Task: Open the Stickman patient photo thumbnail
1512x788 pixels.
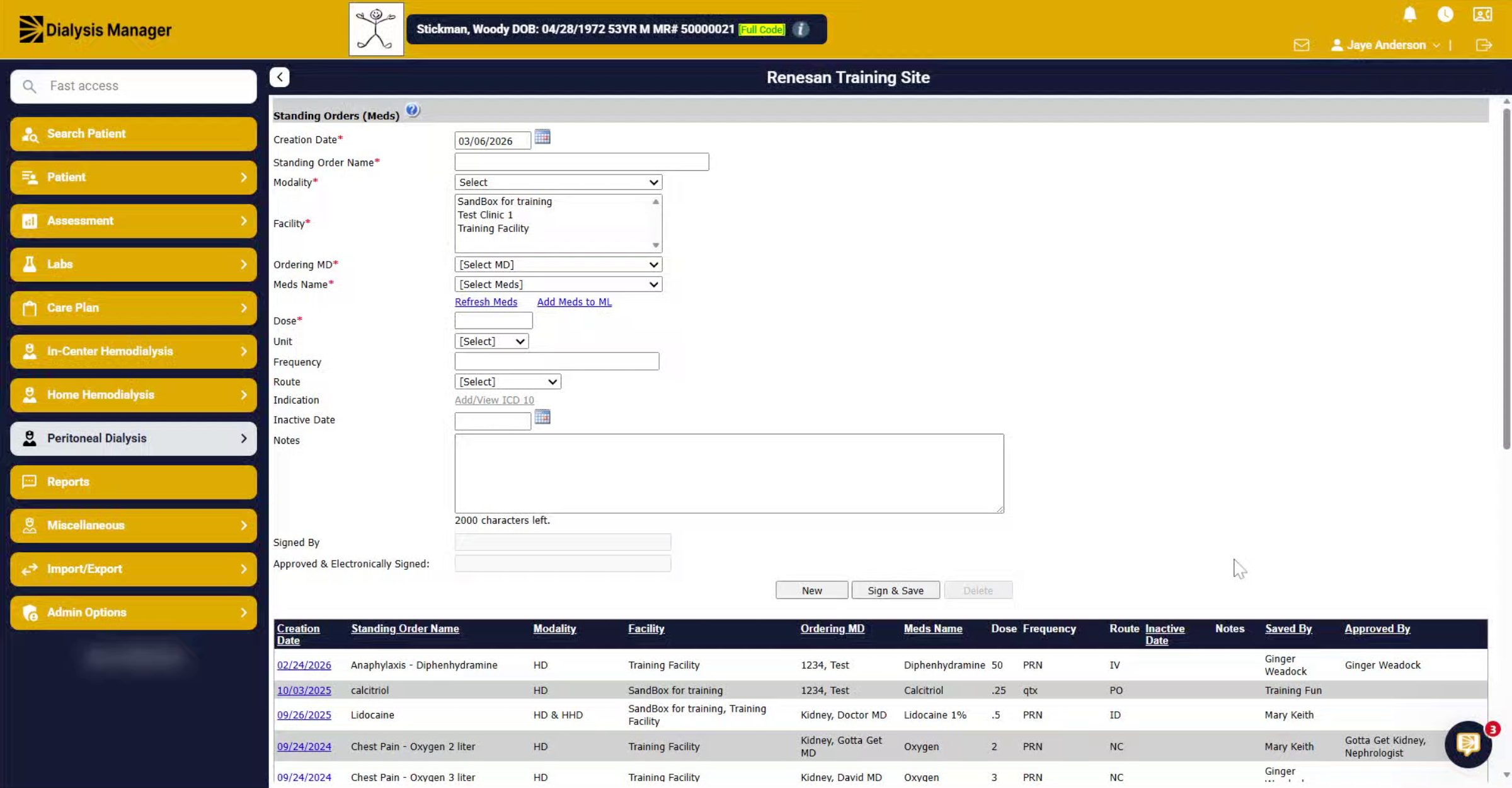Action: [x=376, y=29]
